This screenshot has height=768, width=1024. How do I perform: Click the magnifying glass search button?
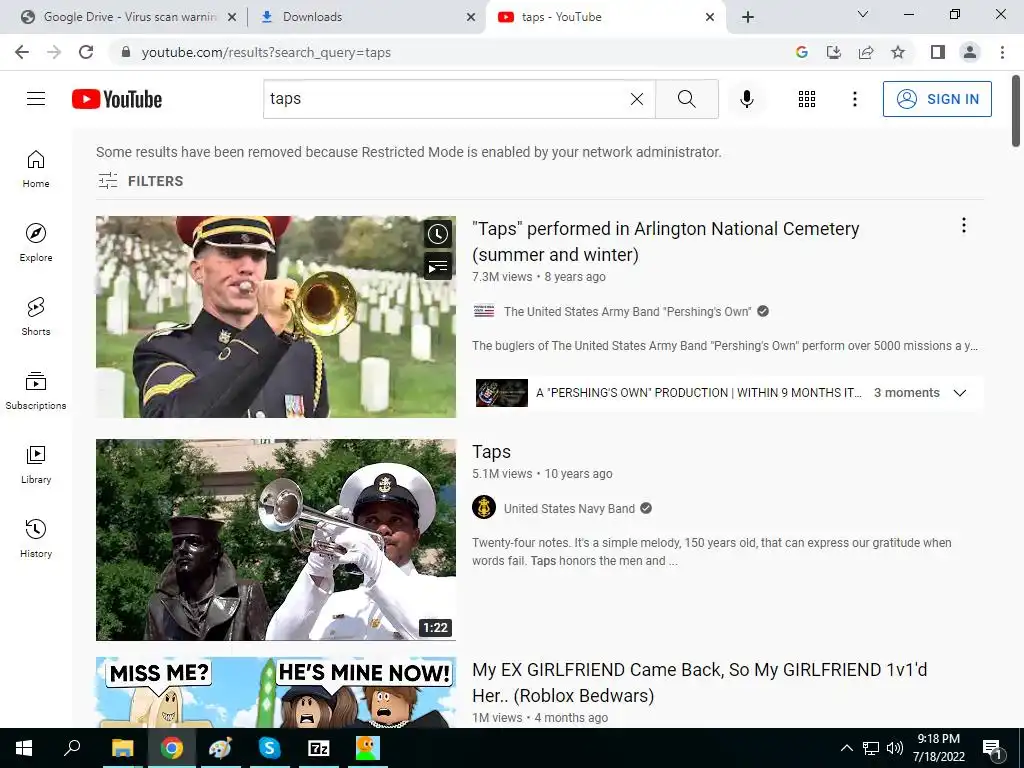[x=686, y=99]
